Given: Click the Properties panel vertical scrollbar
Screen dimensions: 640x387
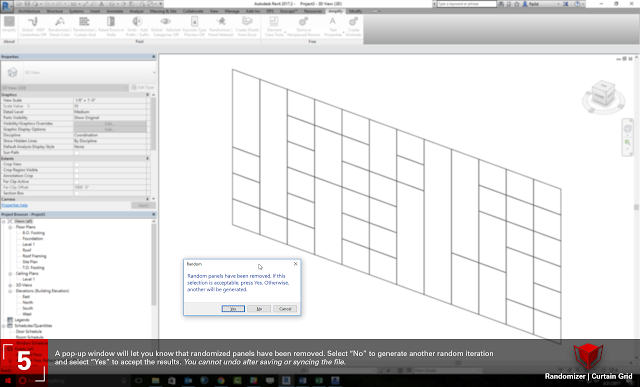Looking at the screenshot, I should tap(153, 122).
